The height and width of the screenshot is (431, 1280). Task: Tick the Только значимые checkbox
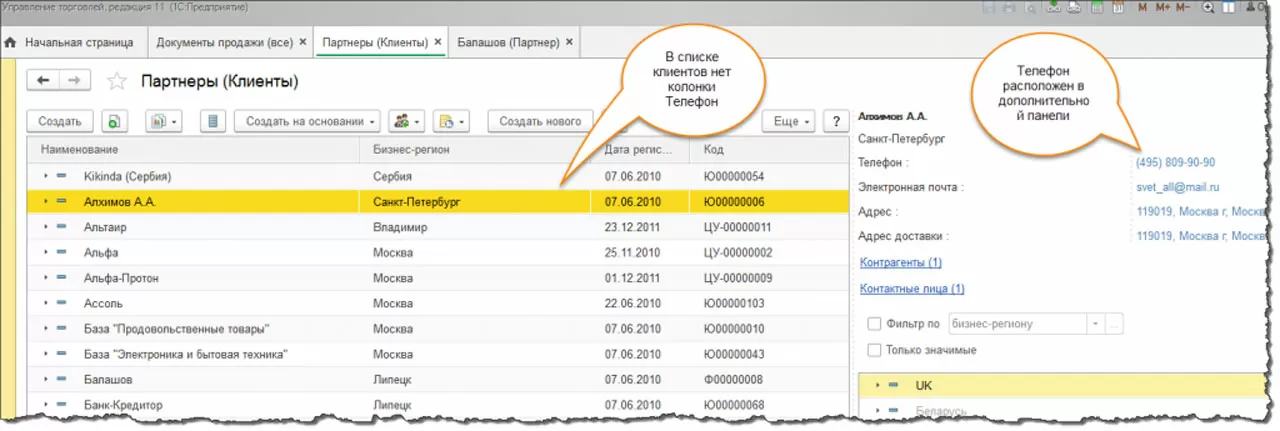pos(875,350)
